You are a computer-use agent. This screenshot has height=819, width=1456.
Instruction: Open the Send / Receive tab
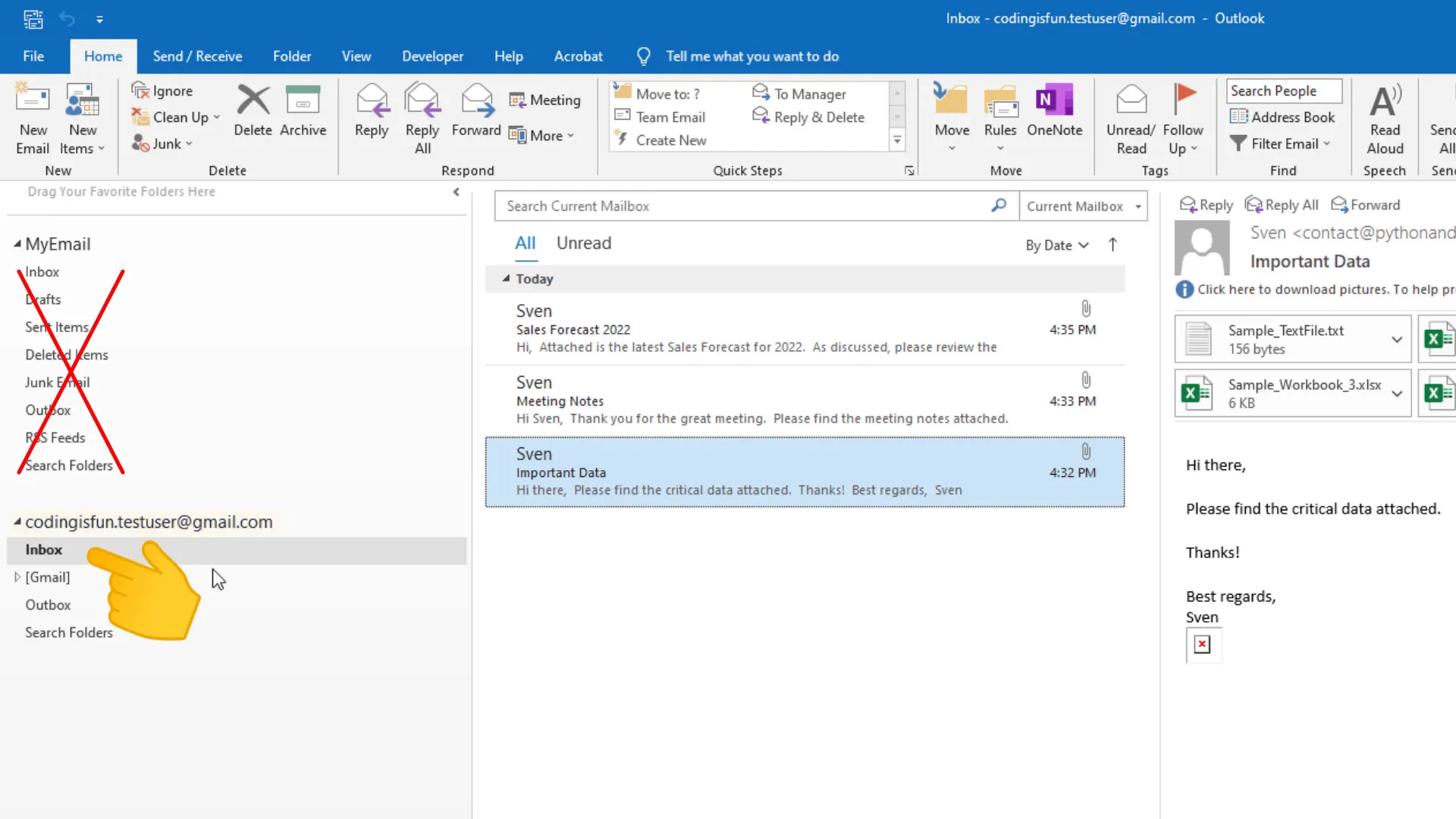point(197,55)
